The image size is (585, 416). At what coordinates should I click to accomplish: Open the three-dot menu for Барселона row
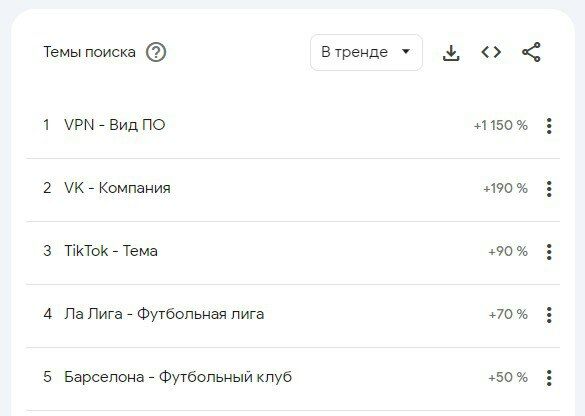tap(549, 378)
